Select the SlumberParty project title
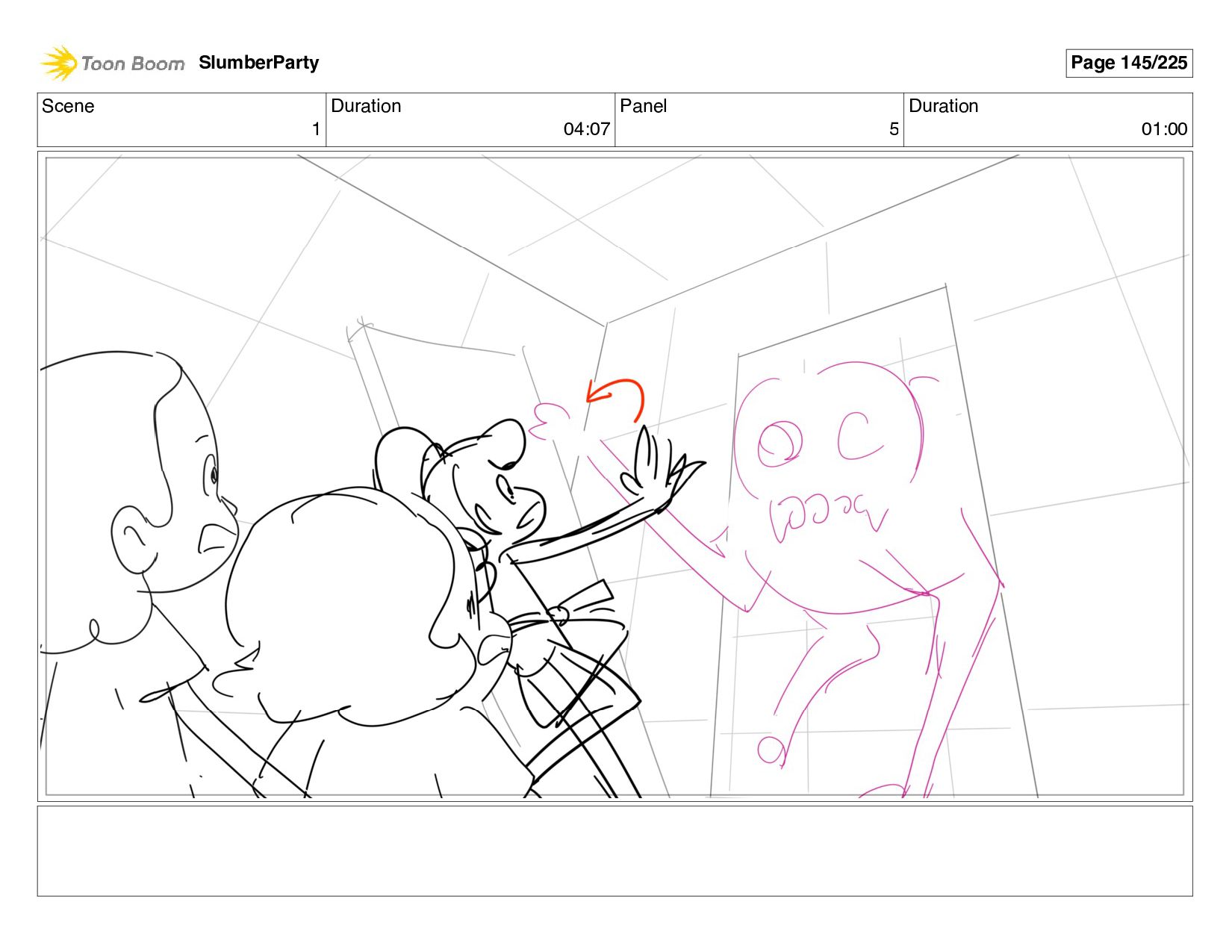The width and height of the screenshot is (1232, 952). click(x=258, y=63)
